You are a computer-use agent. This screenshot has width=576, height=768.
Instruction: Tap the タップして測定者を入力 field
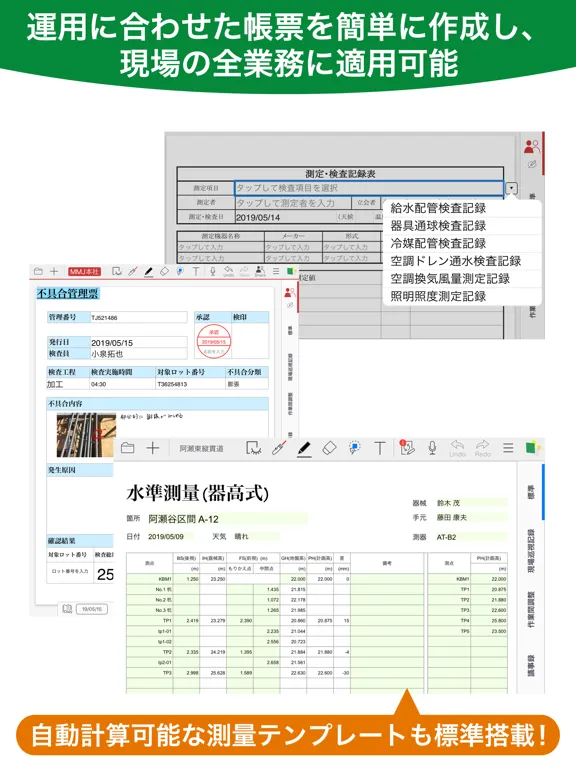click(x=293, y=203)
